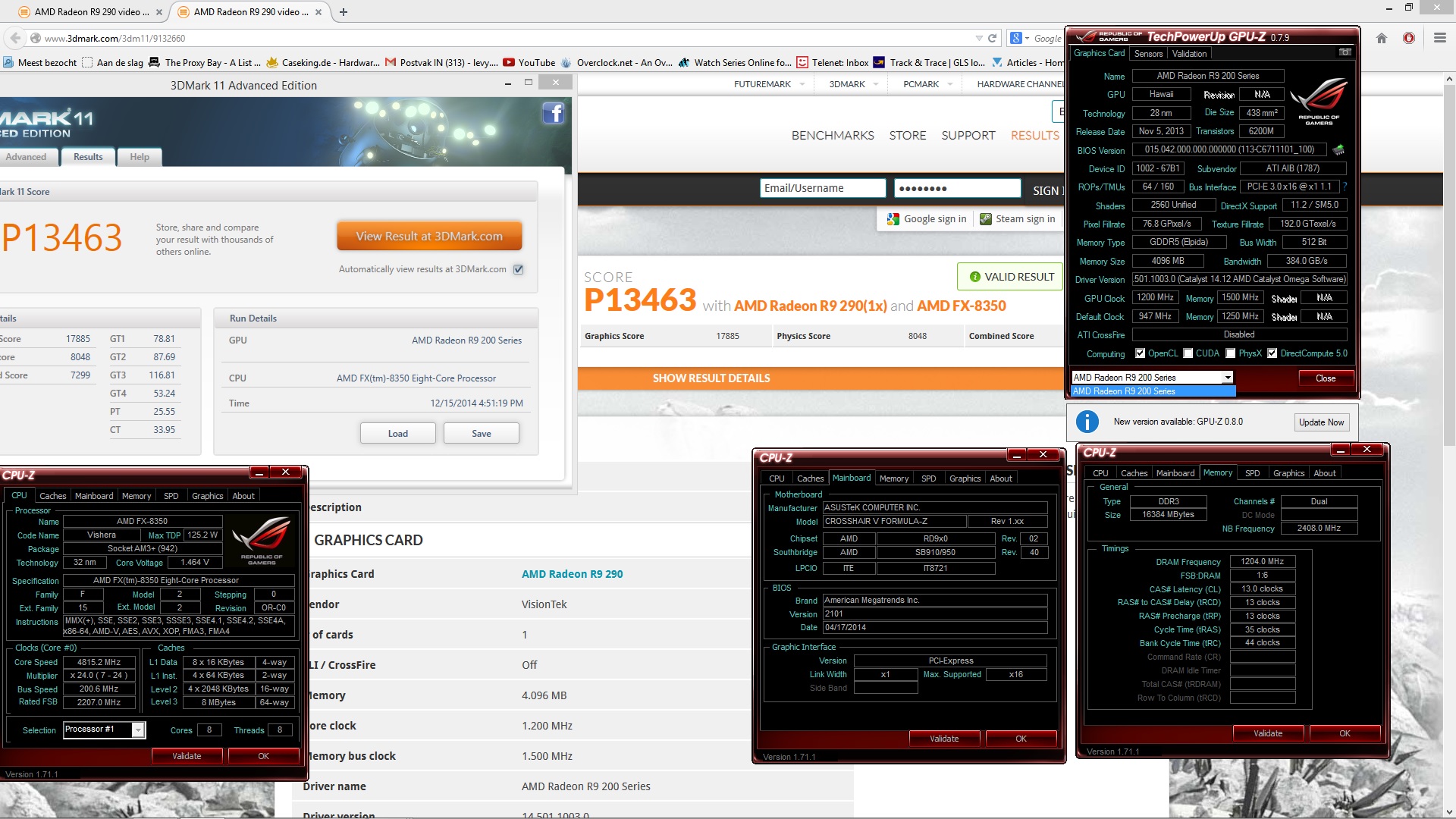Toggle the PhysX checkbox in GPU-Z
Screen dimensions: 1456x819
1230,353
